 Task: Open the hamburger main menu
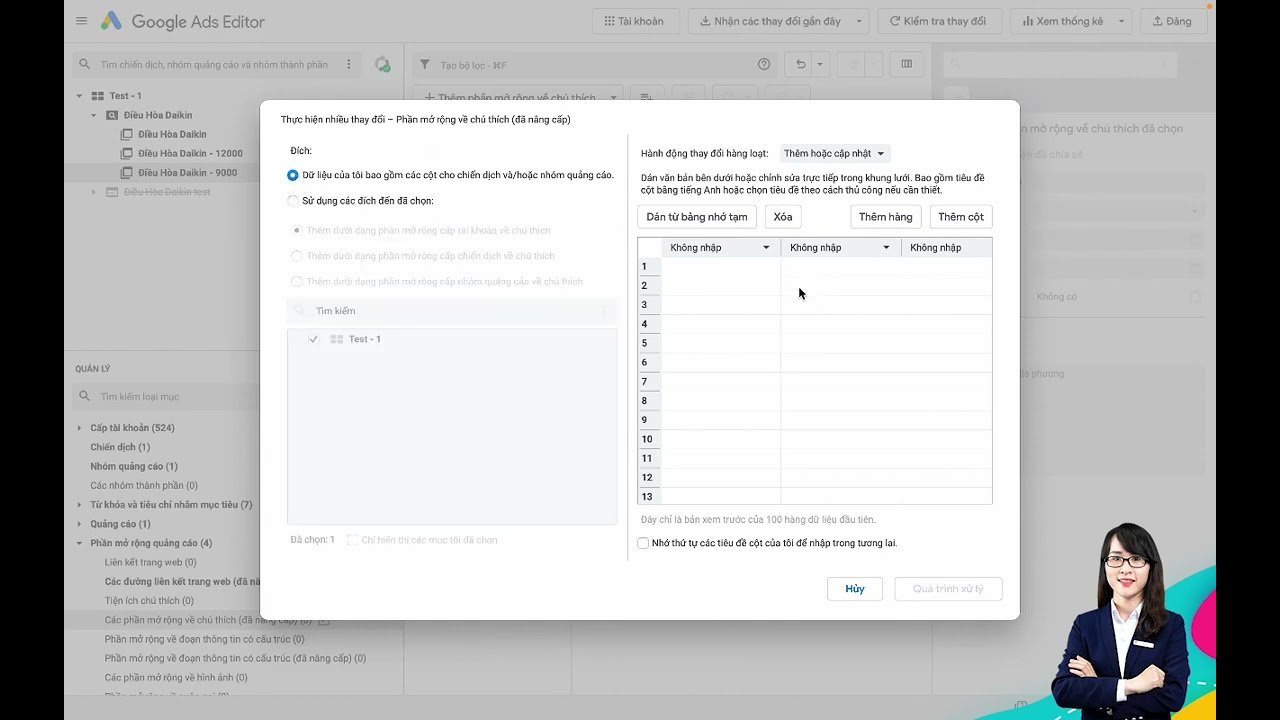coord(82,21)
